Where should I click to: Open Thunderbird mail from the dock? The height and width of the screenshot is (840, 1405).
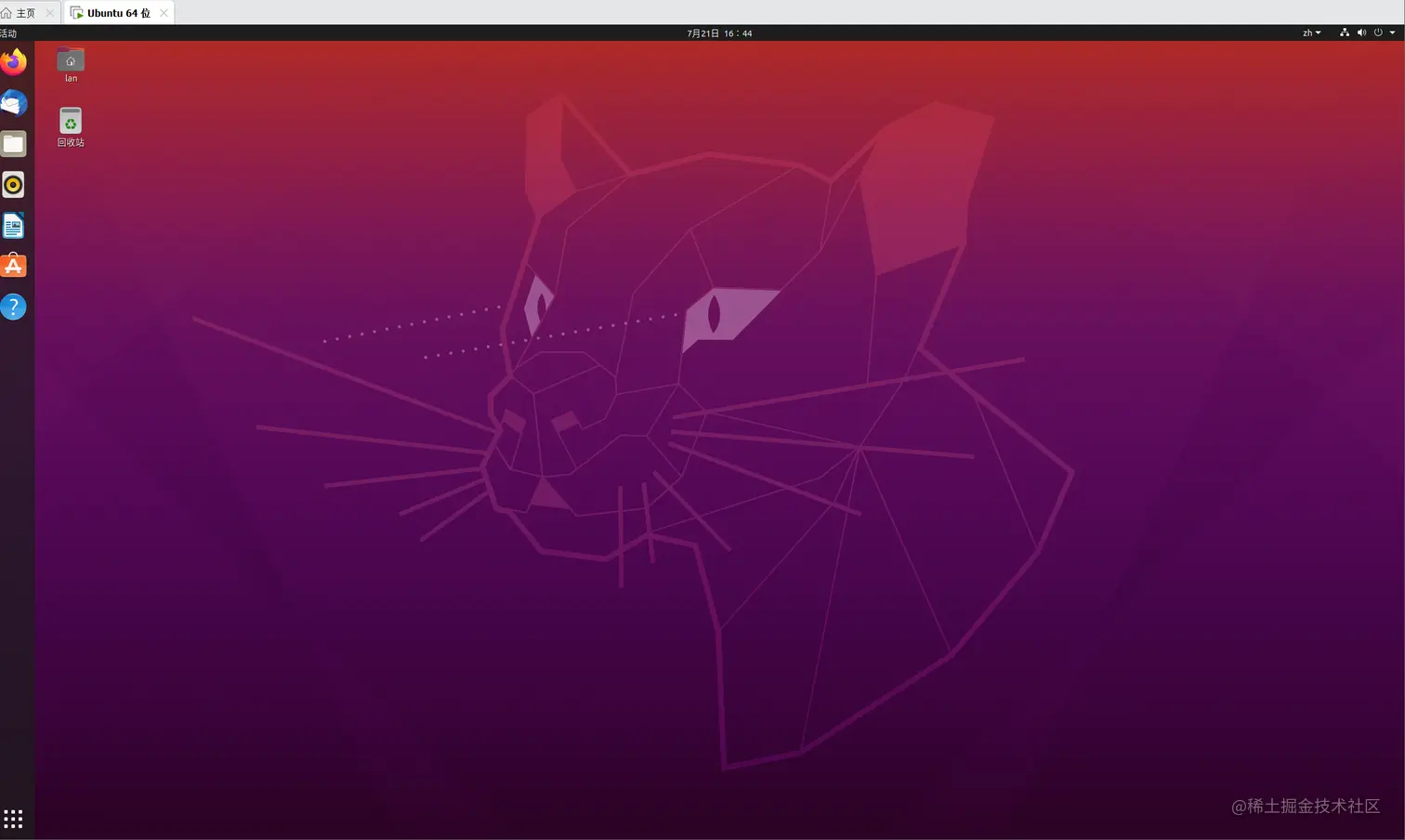point(13,103)
